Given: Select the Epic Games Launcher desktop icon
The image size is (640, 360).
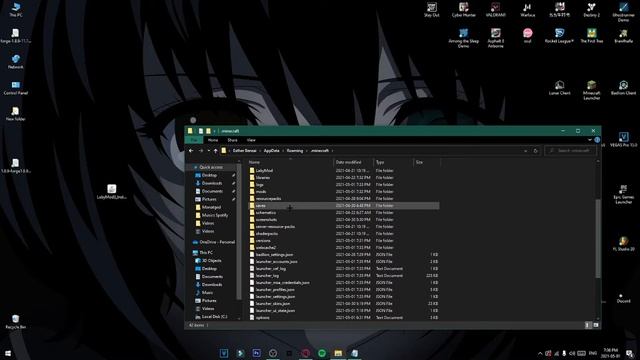Looking at the screenshot, I should pos(623,194).
